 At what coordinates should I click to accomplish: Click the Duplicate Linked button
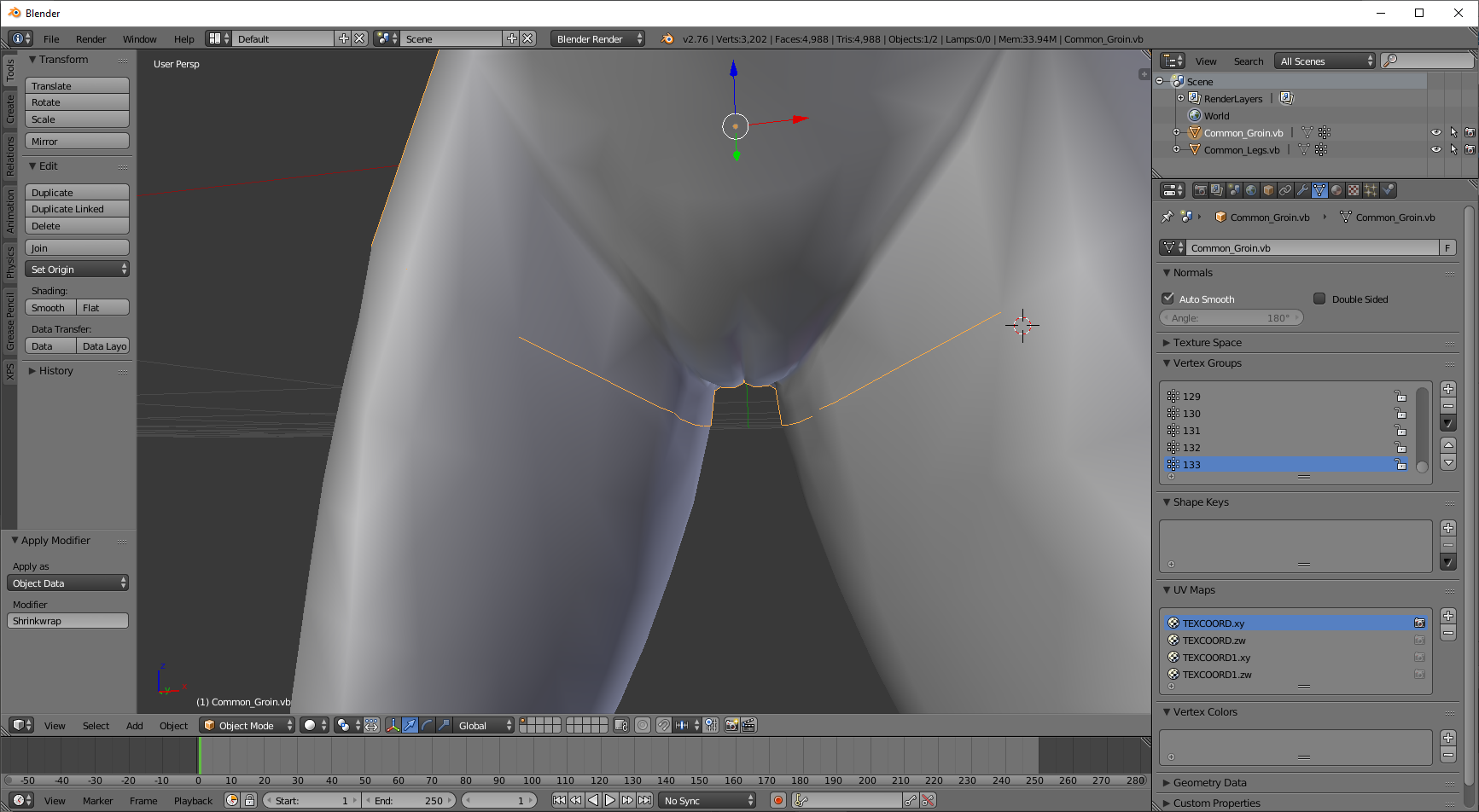click(x=77, y=208)
